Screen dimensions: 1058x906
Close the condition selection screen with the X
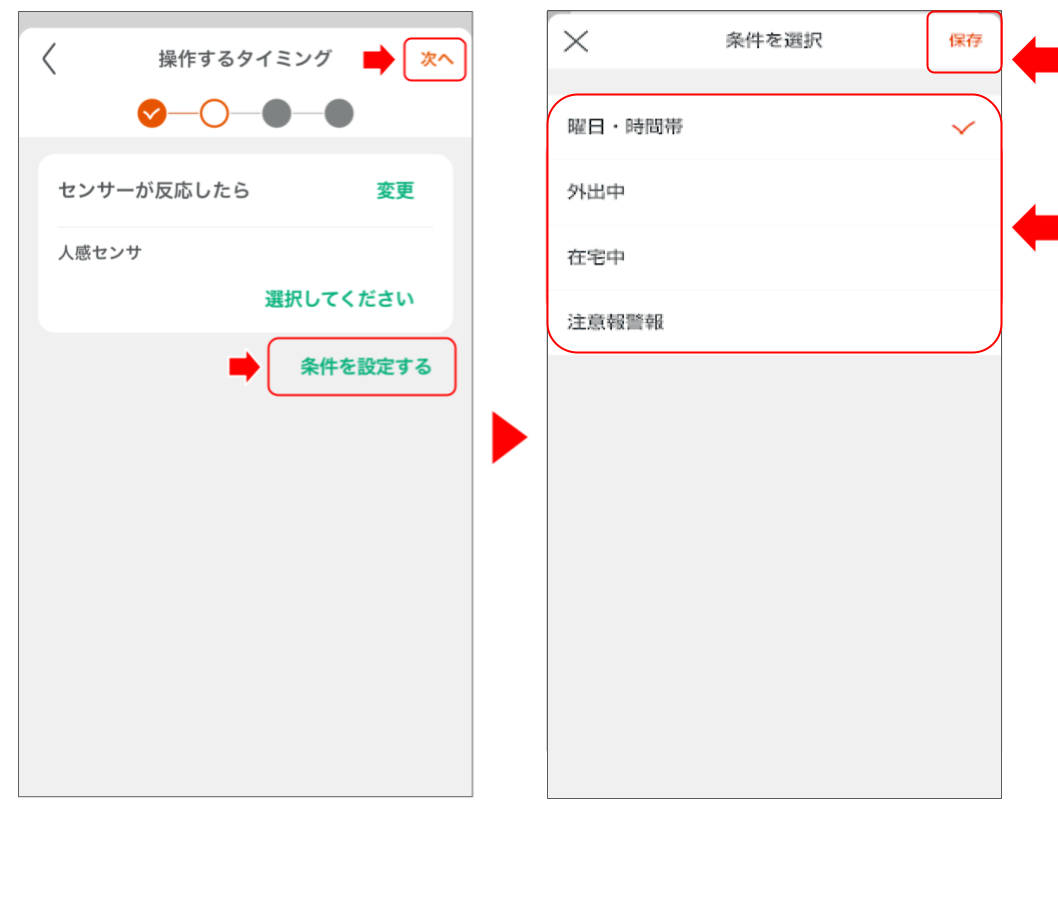(x=575, y=42)
